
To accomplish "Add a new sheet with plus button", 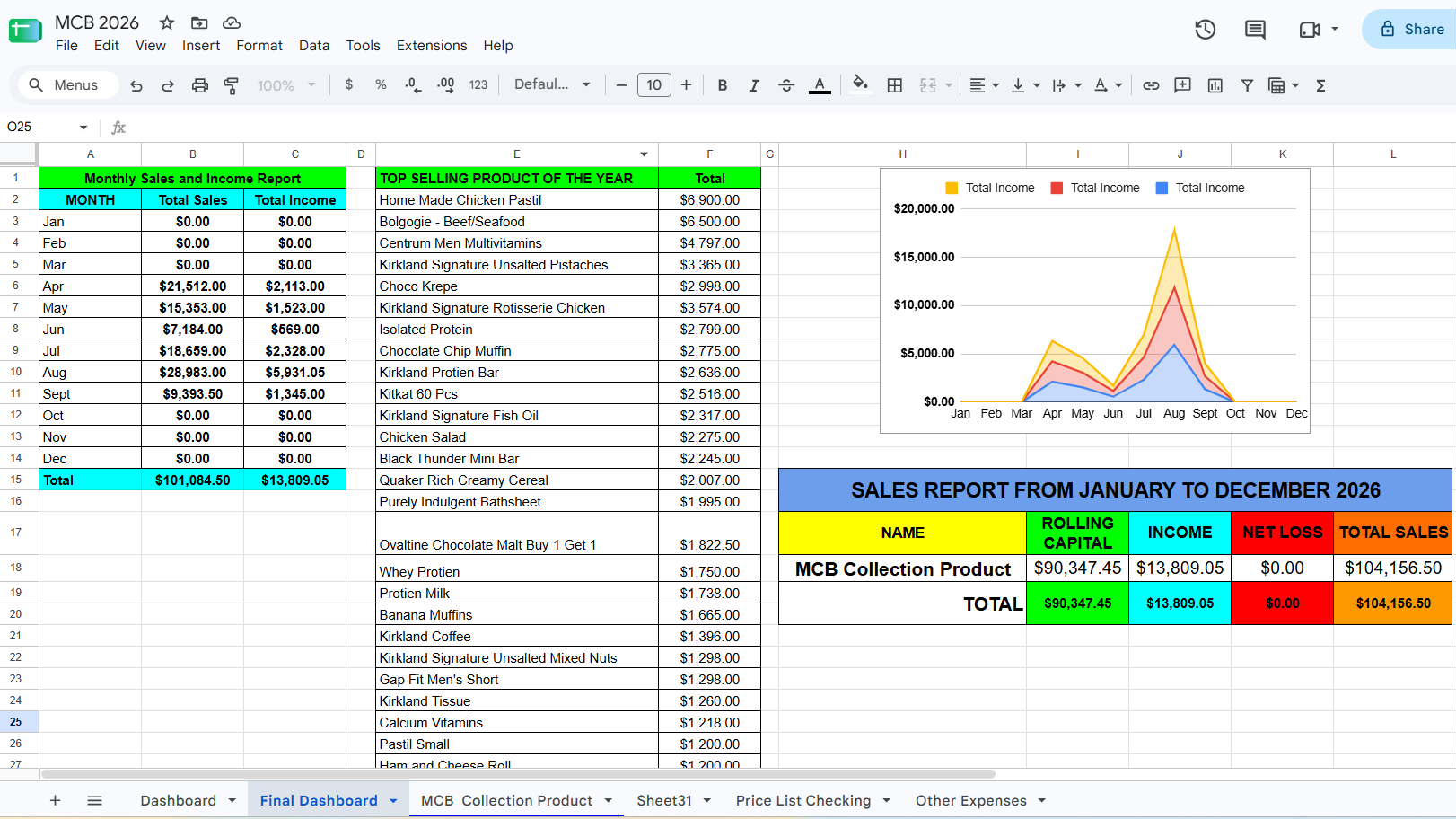I will pos(55,800).
